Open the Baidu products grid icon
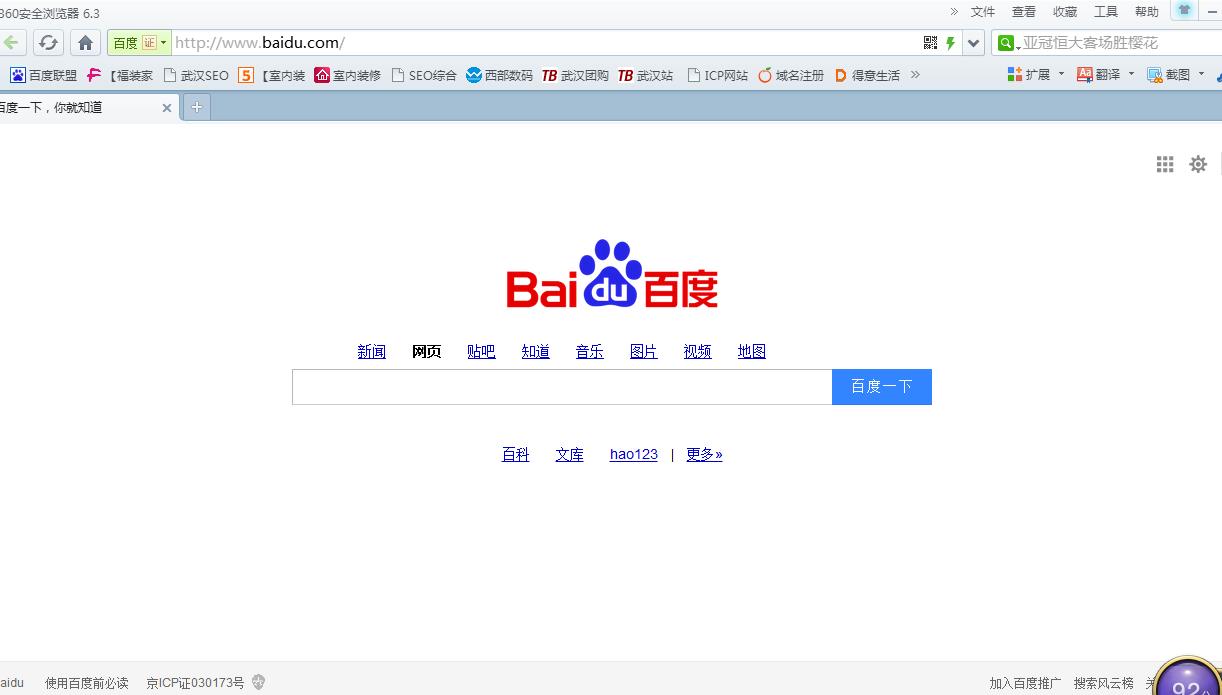Viewport: 1222px width, 695px height. click(1165, 164)
